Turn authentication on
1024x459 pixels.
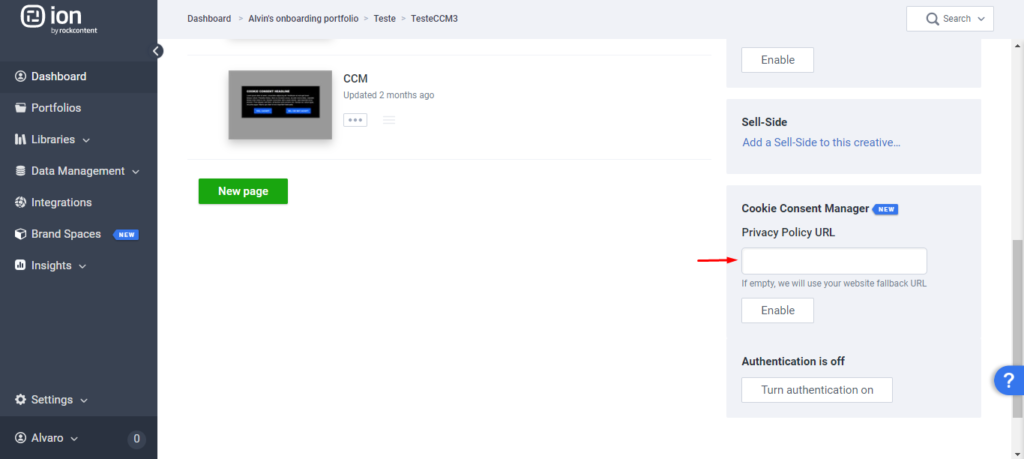click(x=816, y=390)
